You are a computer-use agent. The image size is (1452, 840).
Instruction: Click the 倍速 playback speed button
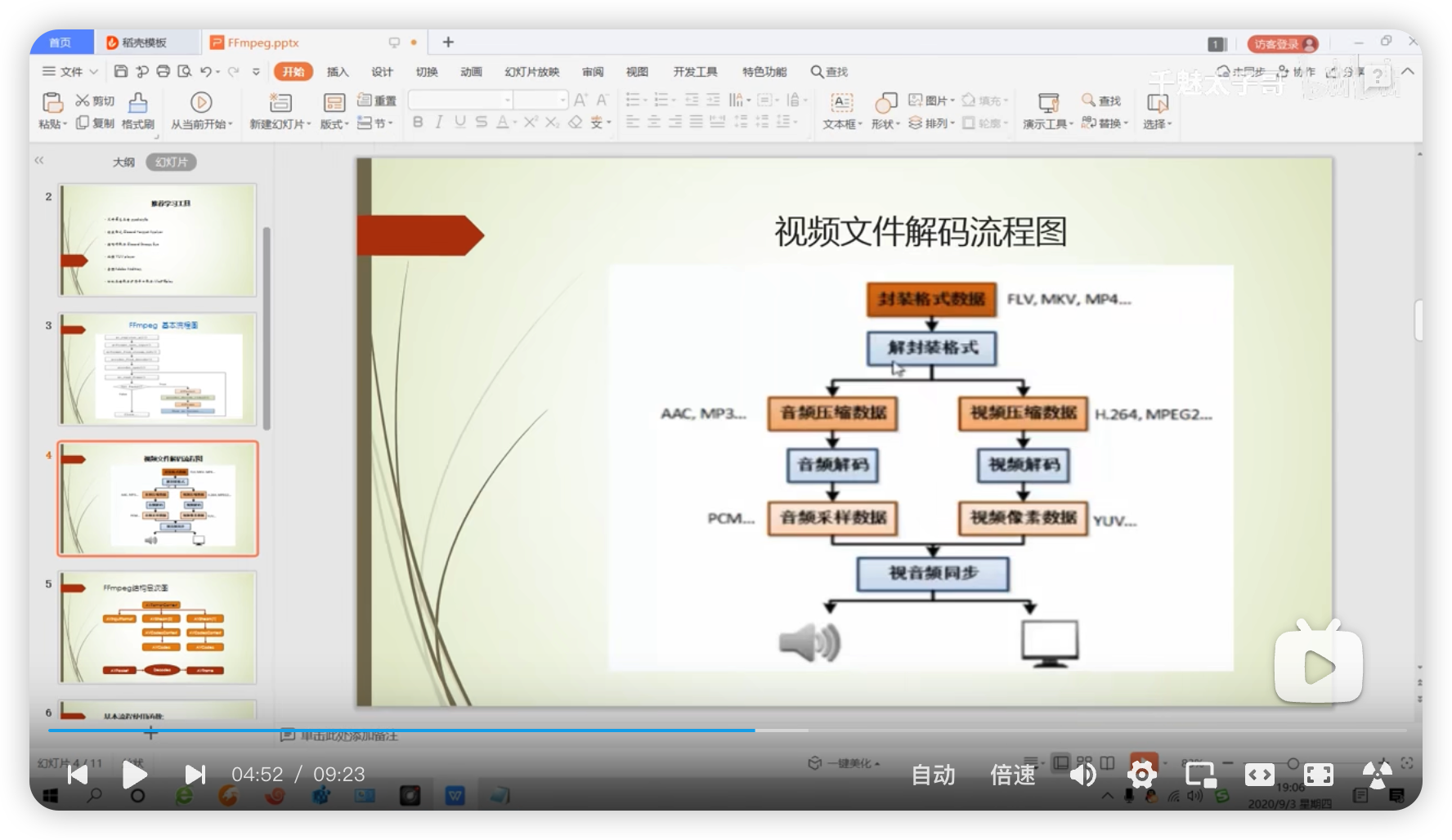[x=1012, y=775]
